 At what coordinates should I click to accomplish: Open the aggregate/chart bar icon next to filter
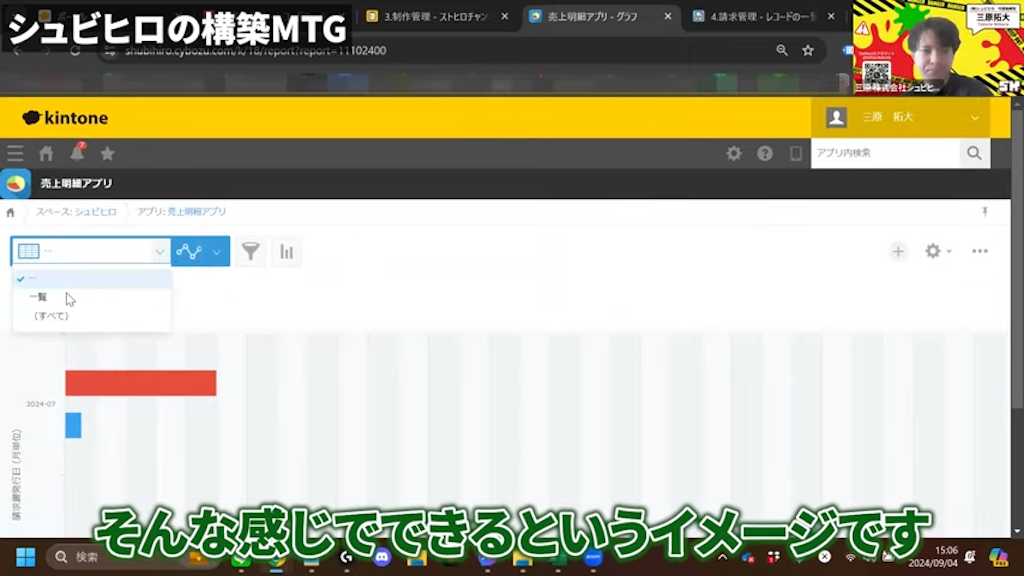(287, 251)
